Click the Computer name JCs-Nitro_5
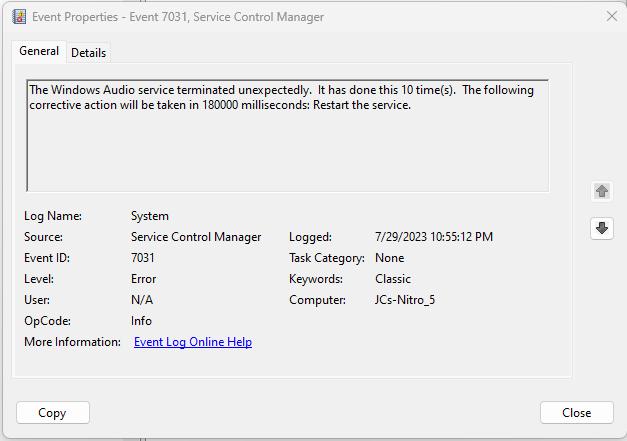Viewport: 627px width, 441px height. [x=396, y=300]
